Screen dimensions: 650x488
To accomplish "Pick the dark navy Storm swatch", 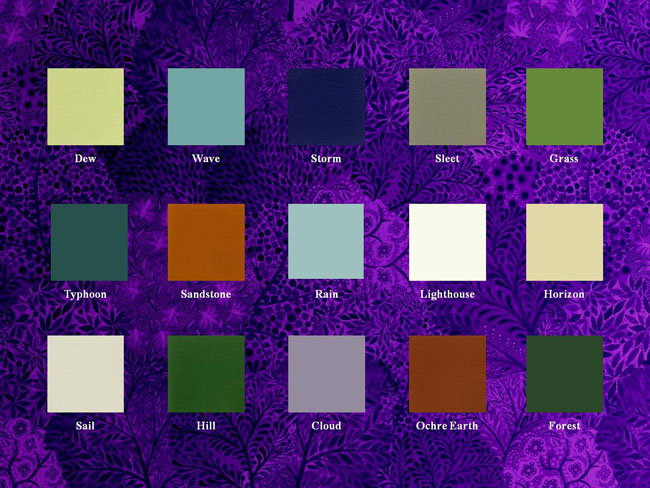I will 326,107.
